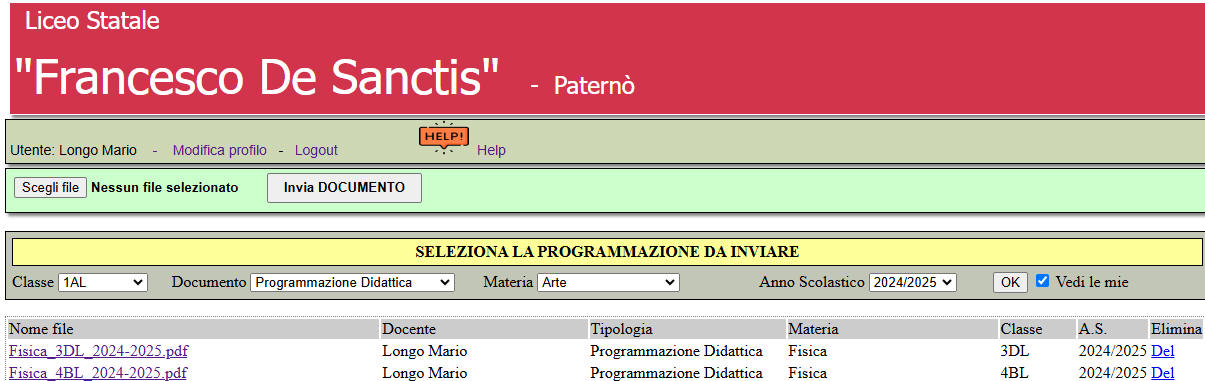Click the Utente: Longo Mario text

pyautogui.click(x=73, y=150)
